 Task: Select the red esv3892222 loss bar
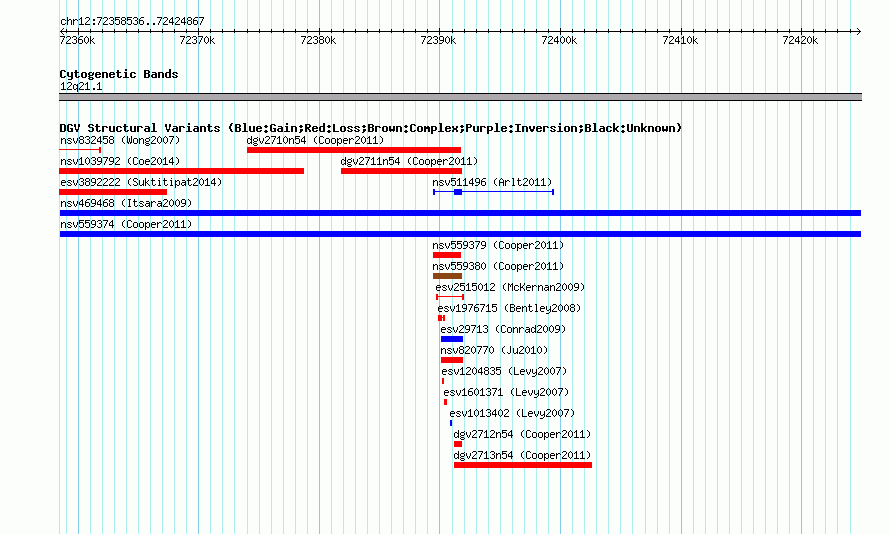113,192
